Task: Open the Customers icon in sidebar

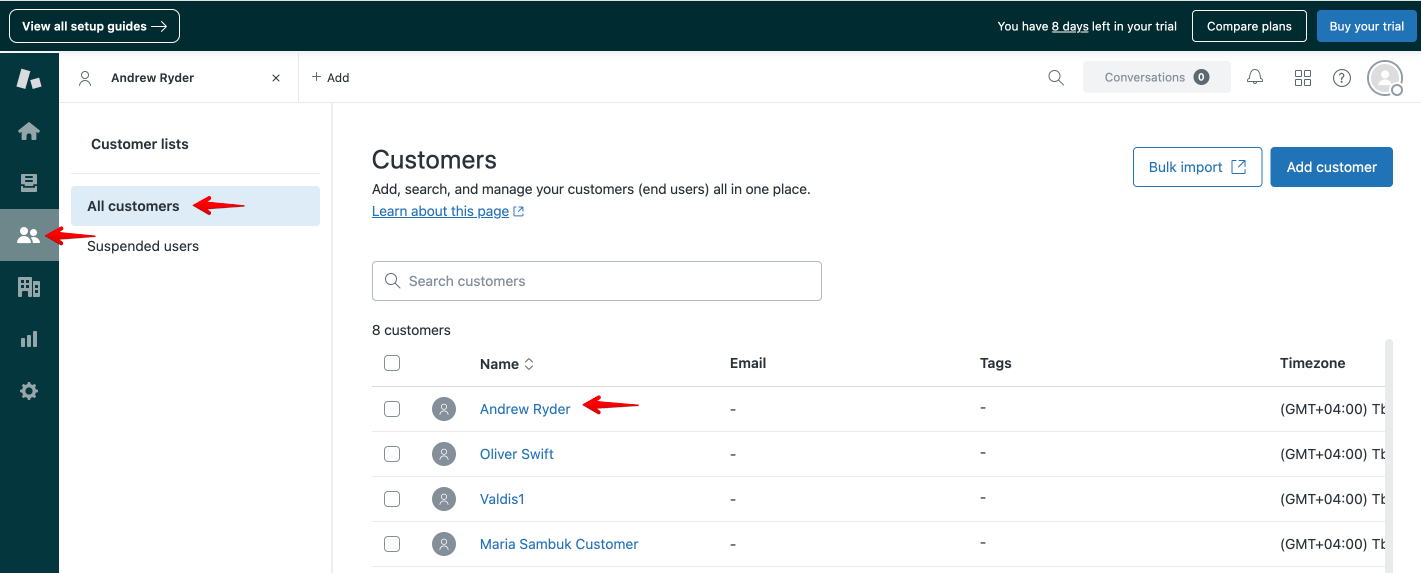Action: click(29, 236)
